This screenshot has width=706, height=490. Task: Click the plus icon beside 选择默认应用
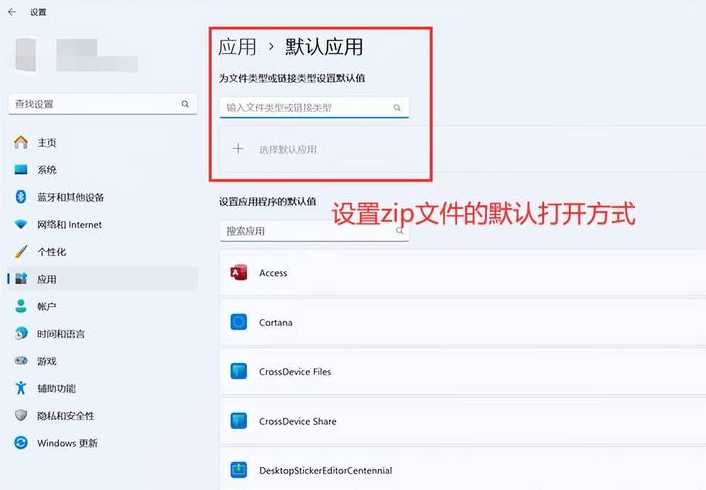coord(238,149)
